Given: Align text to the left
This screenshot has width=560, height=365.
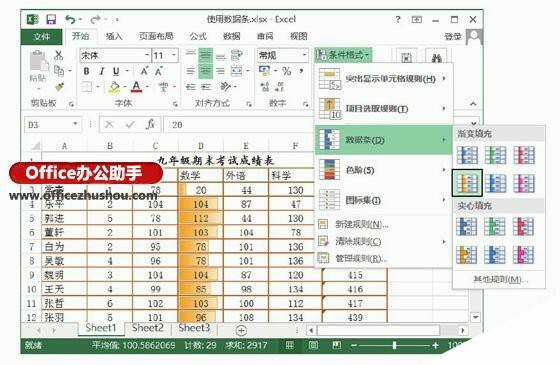Looking at the screenshot, I should 191,71.
